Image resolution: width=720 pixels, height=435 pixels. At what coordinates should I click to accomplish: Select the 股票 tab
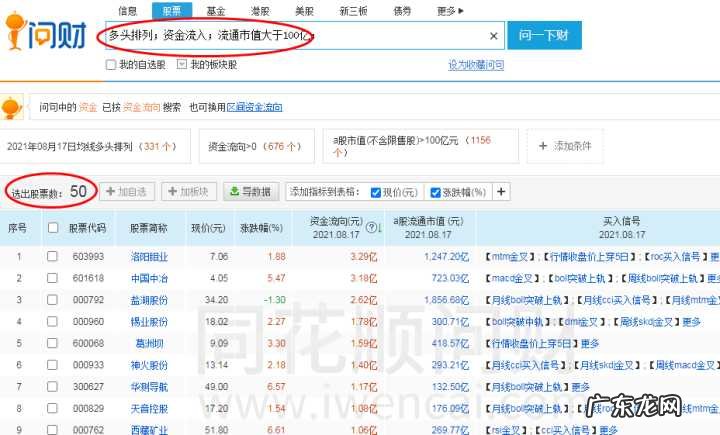click(x=172, y=11)
